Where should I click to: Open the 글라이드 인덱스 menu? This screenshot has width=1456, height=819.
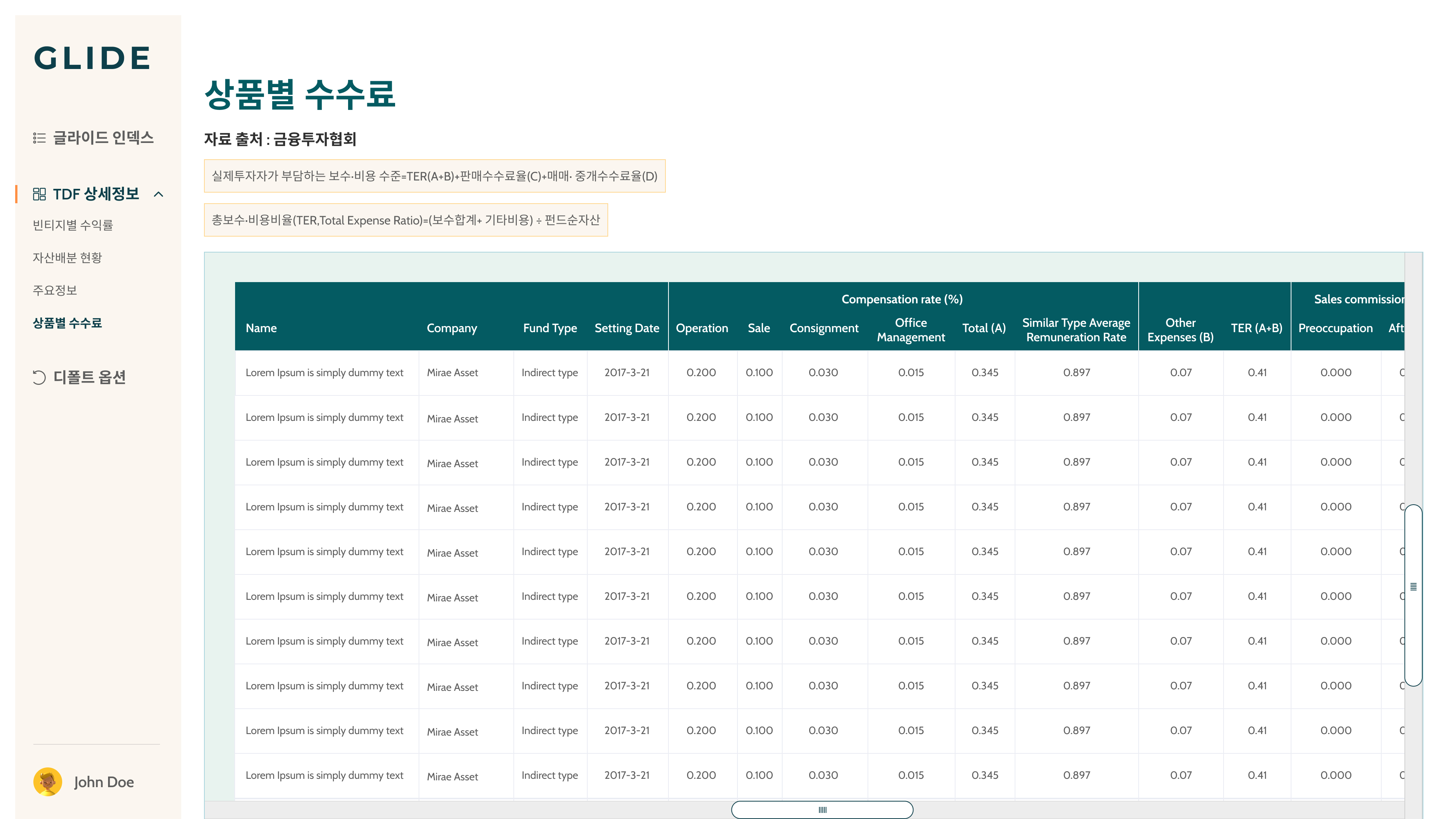click(x=103, y=138)
